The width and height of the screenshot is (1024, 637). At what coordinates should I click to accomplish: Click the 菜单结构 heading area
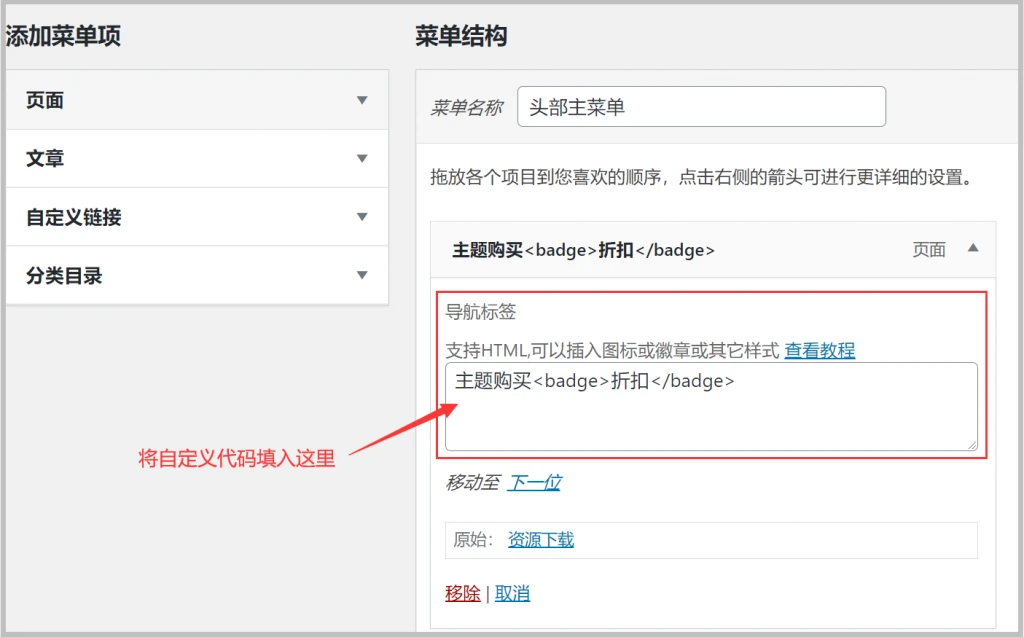461,36
